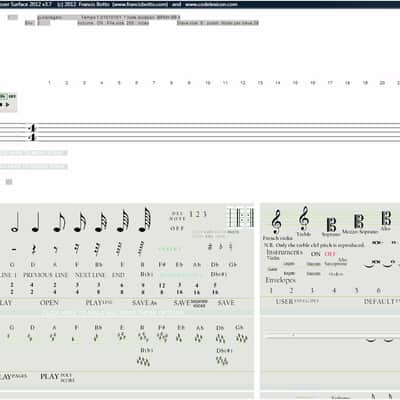The image size is (400, 400).
Task: Go to NEXT LINE
Action: click(x=90, y=275)
